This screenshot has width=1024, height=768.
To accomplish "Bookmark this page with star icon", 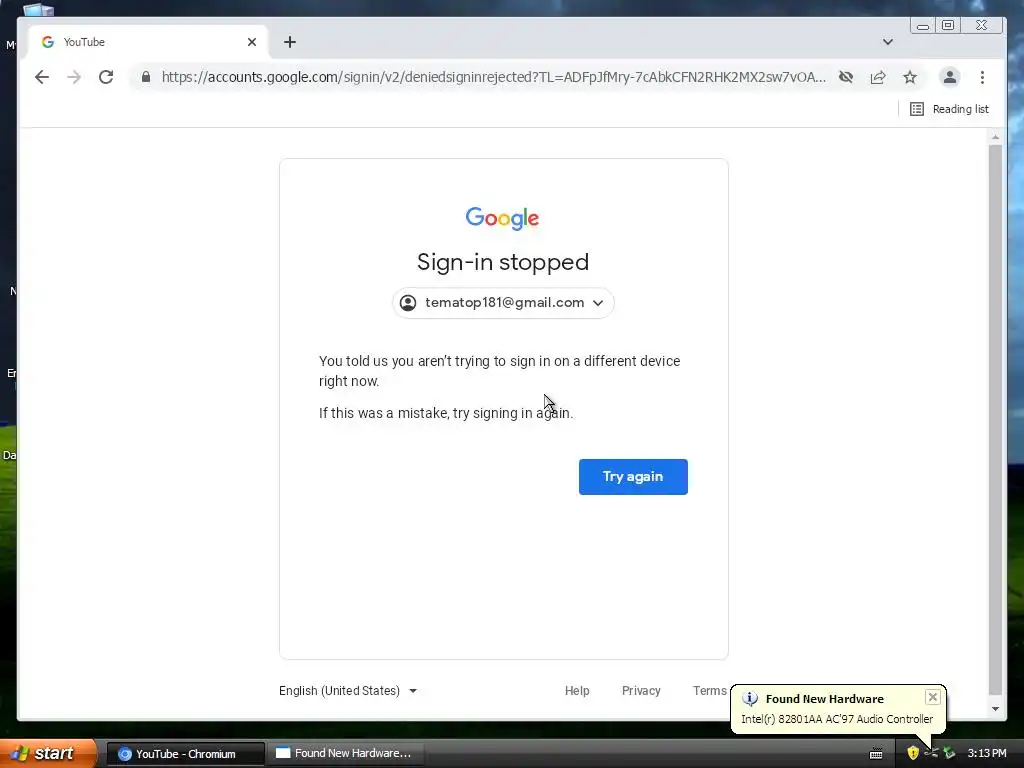I will 910,77.
